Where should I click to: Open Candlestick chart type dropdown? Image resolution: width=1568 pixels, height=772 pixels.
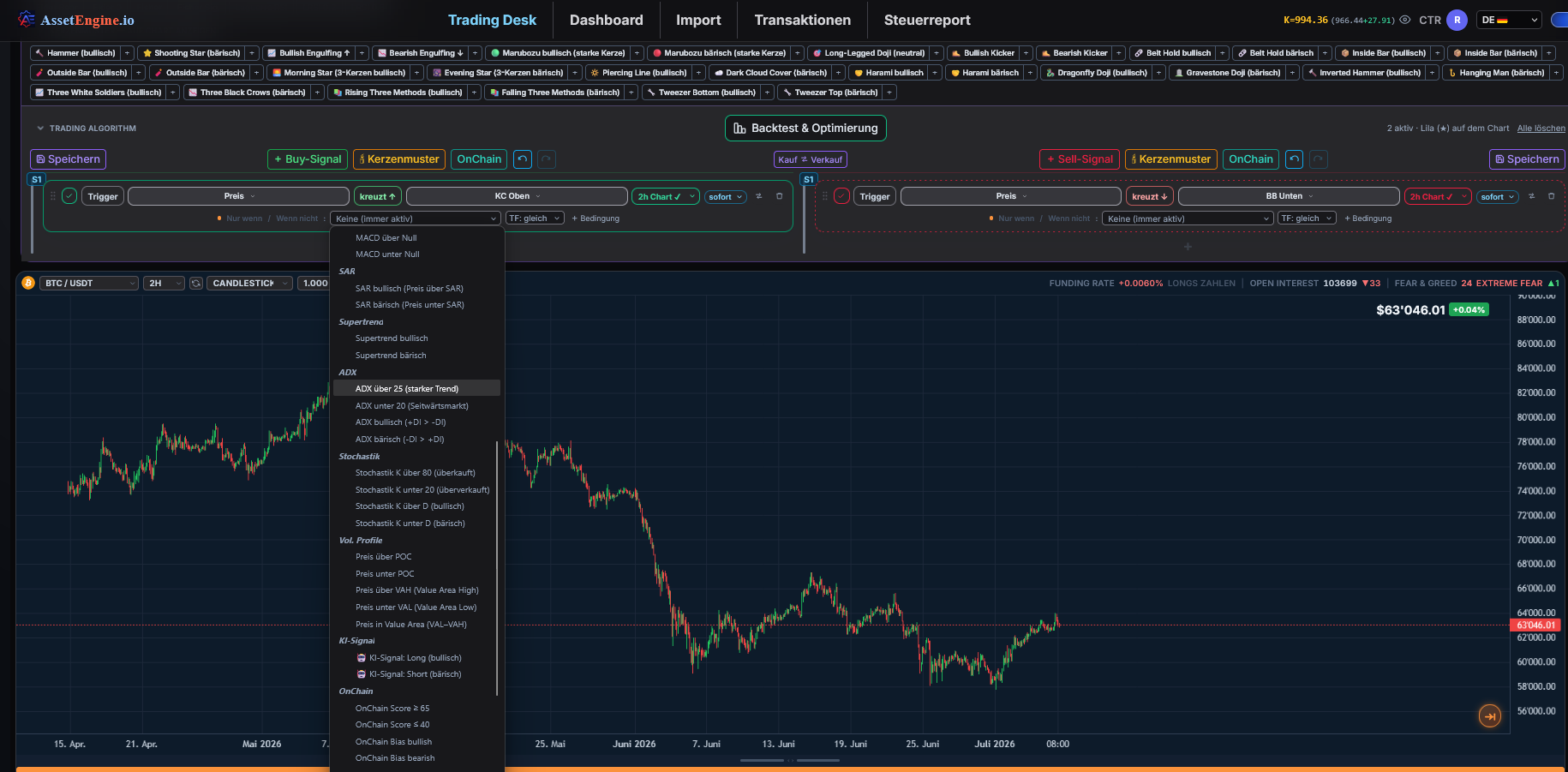249,283
